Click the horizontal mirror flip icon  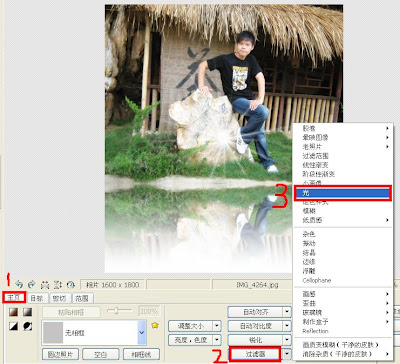(x=45, y=285)
